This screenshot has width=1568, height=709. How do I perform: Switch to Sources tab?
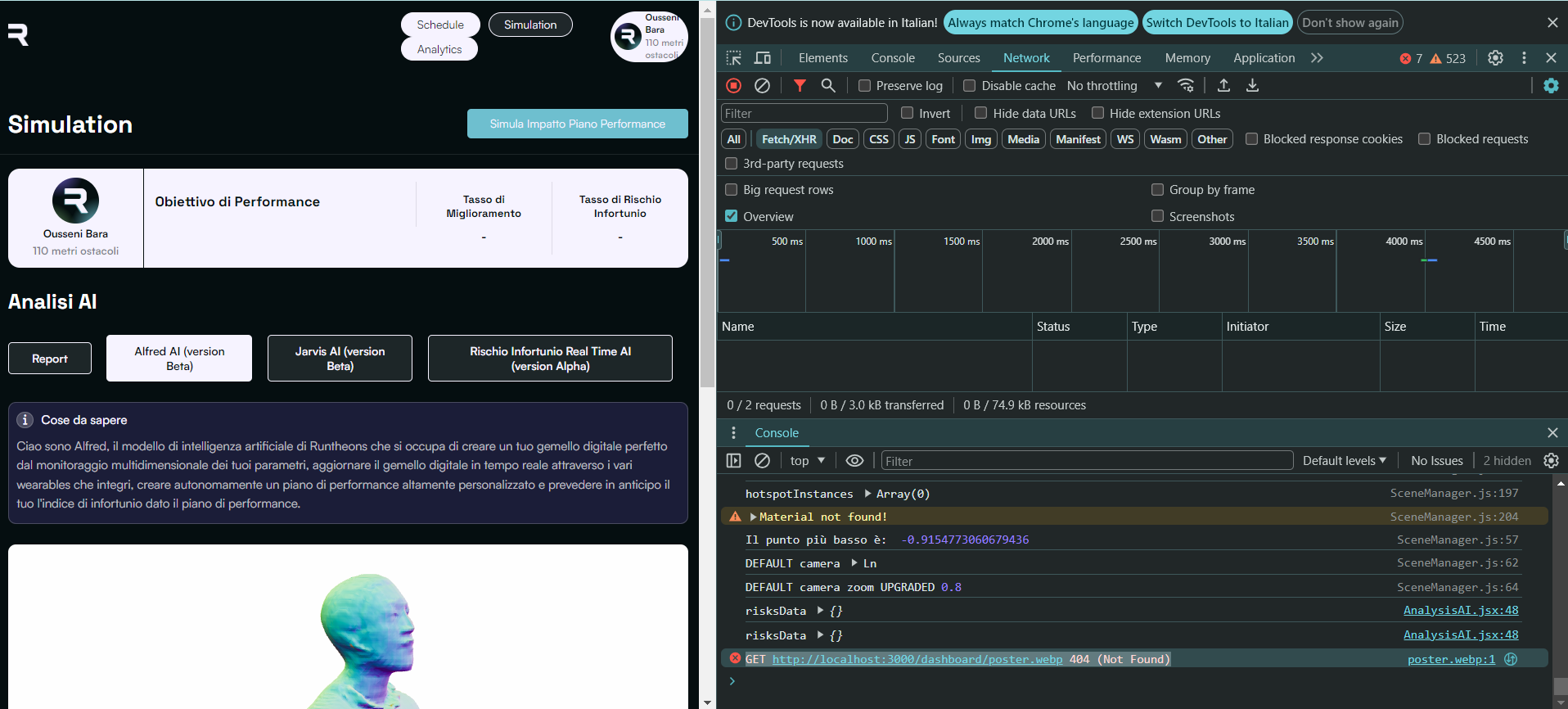point(959,58)
